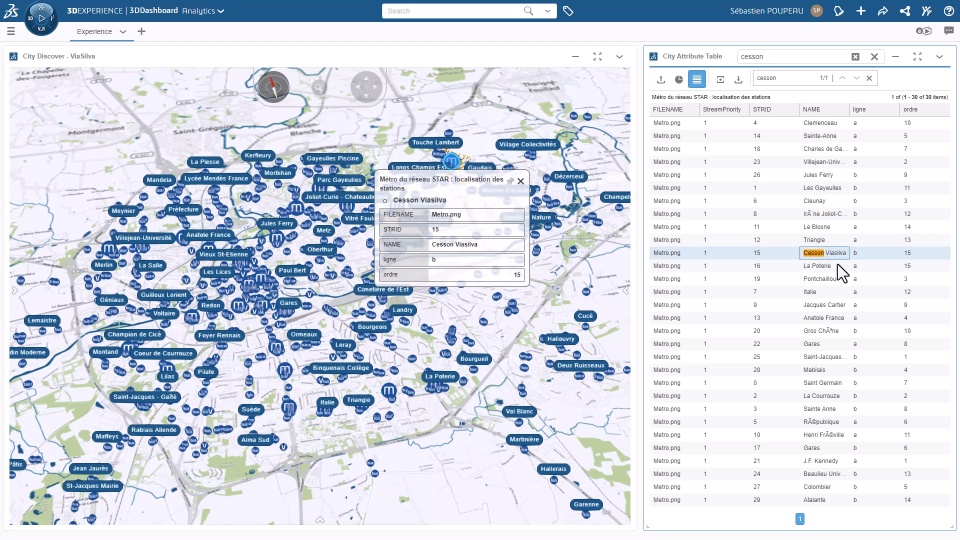Viewport: 960px width, 540px height.
Task: Open the 3DEXPERIENCE compass
Action: (42, 18)
